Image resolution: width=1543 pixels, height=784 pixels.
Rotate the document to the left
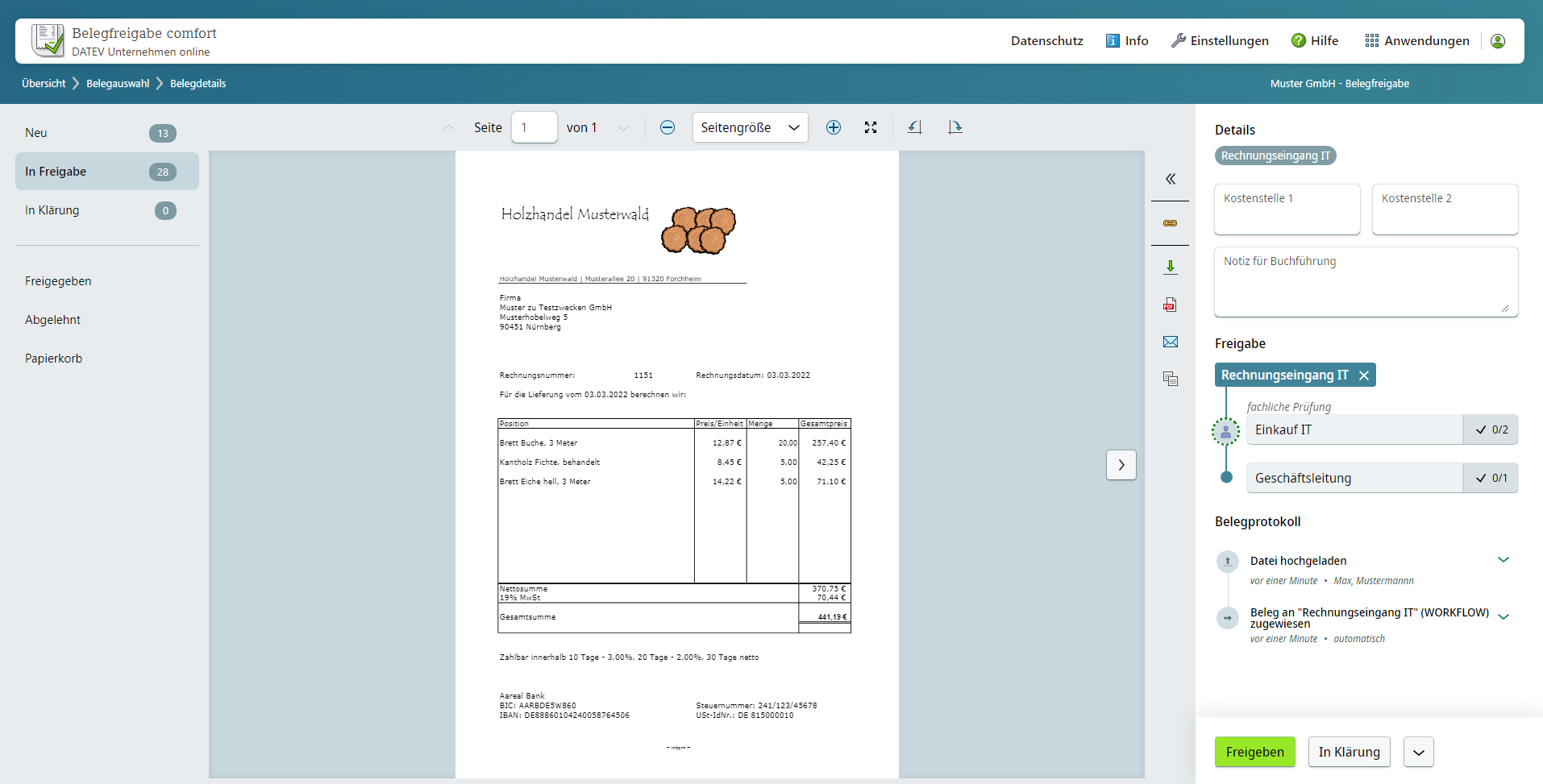(915, 127)
